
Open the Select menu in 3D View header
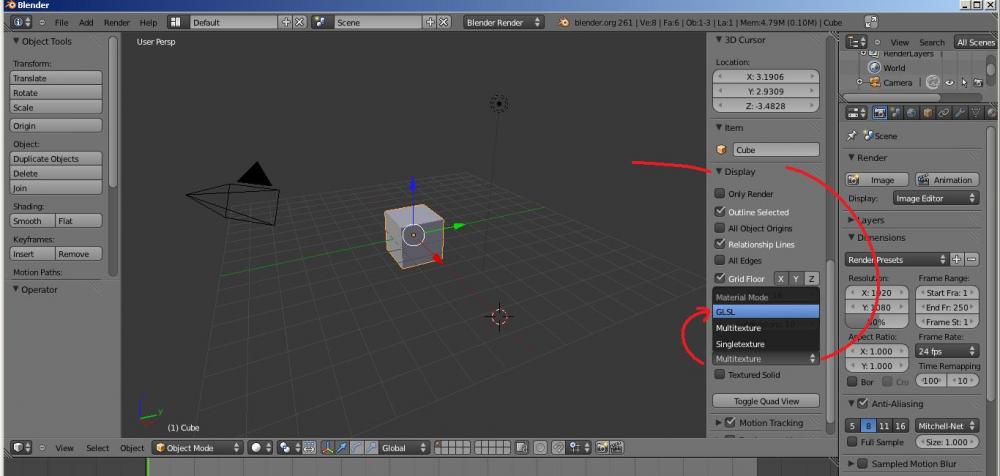(98, 448)
